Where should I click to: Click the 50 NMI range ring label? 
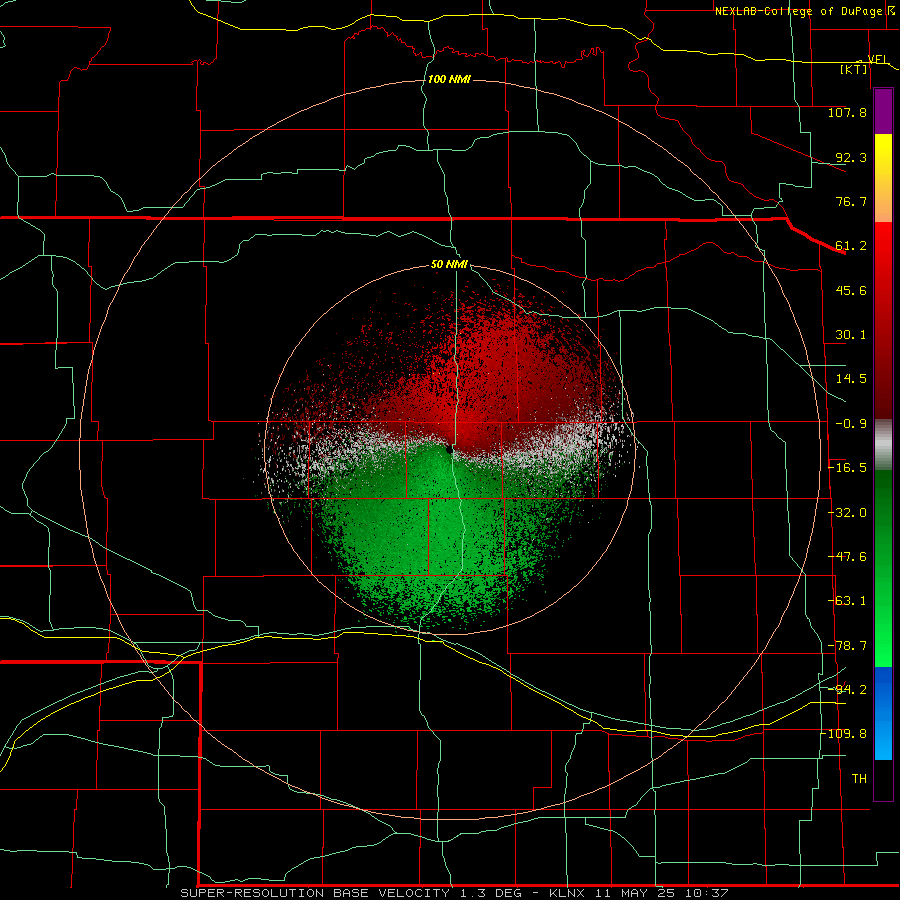449,264
